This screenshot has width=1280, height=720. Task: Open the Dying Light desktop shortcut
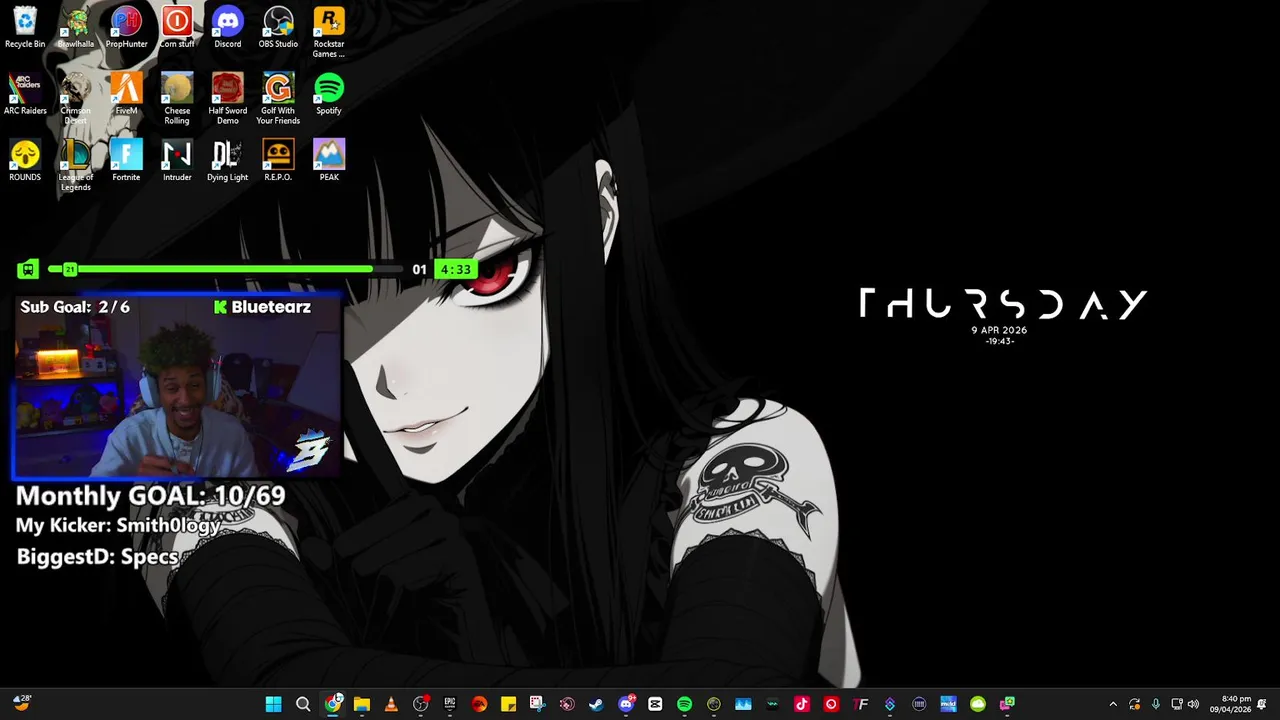coord(228,161)
